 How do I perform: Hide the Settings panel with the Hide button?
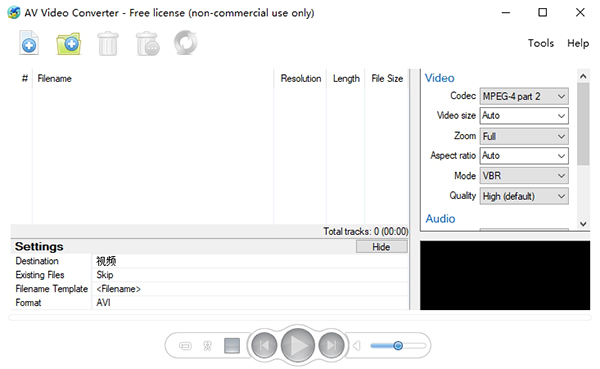click(382, 247)
